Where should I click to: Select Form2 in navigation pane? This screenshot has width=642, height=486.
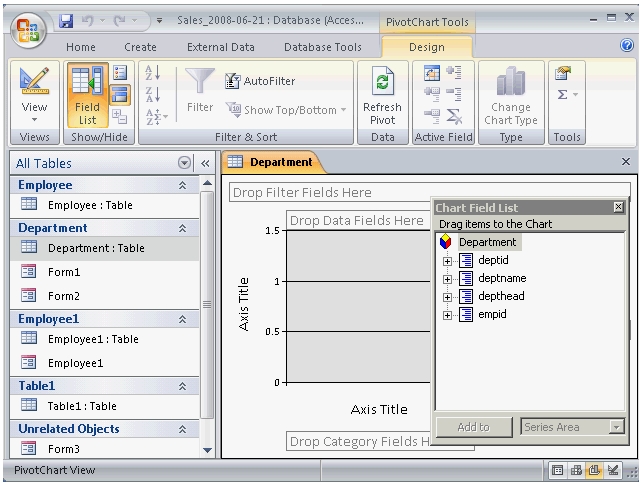point(105,296)
